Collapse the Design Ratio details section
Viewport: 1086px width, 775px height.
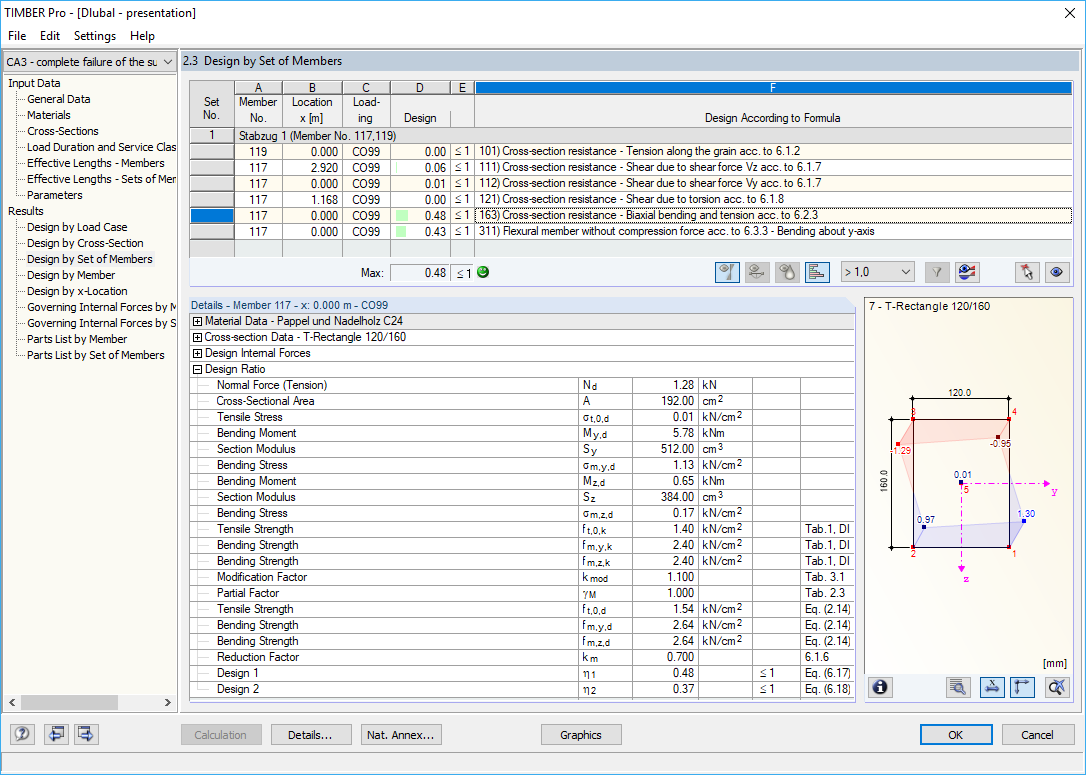(196, 369)
